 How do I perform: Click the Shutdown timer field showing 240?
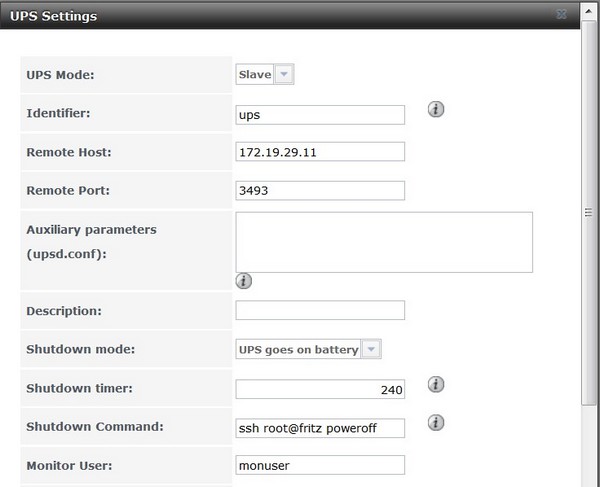coord(320,389)
